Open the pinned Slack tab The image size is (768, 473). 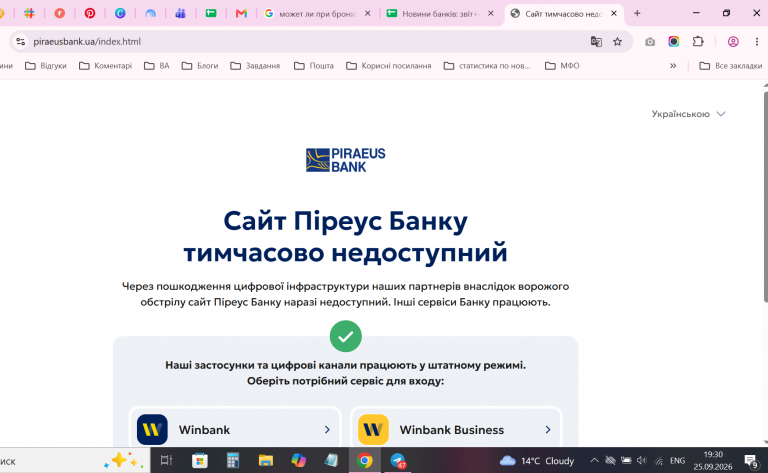tap(29, 14)
